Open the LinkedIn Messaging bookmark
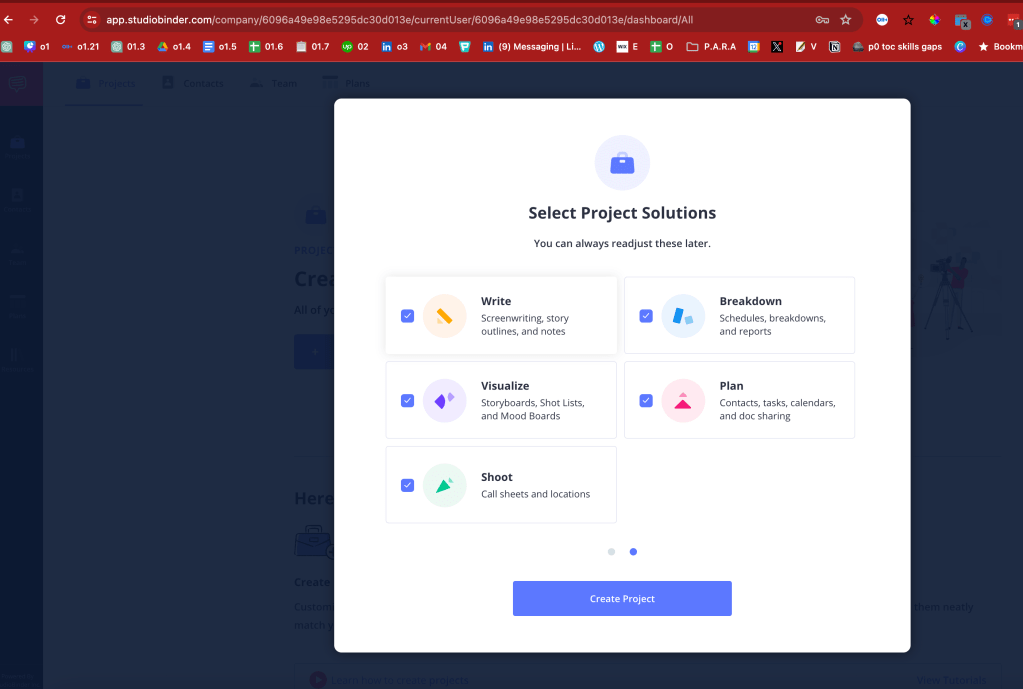The image size is (1023, 689). pos(532,46)
